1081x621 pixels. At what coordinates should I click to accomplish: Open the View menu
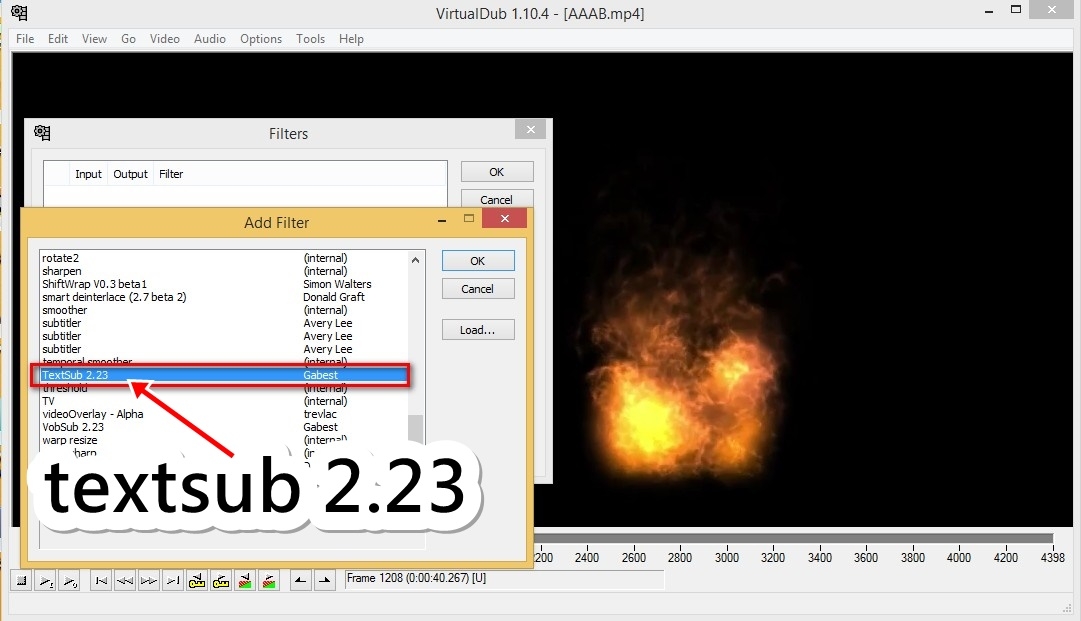pos(94,39)
